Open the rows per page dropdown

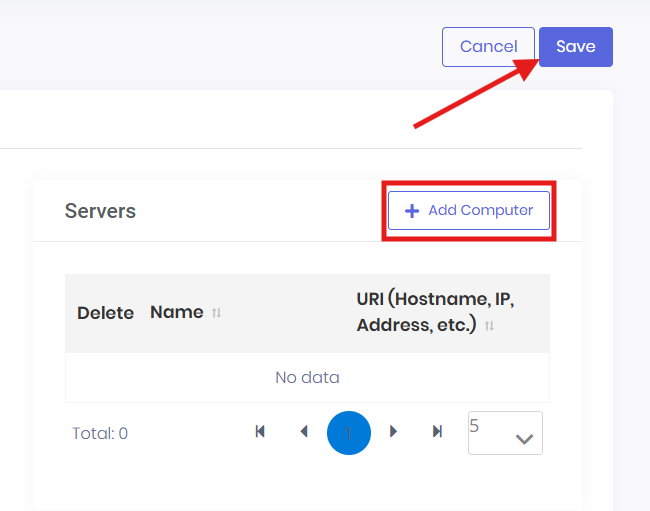504,433
